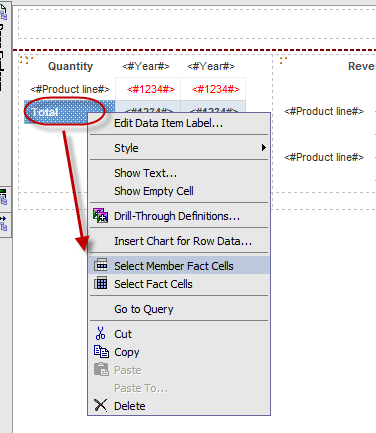Open the Style submenu
Screen dimensions: 376x433
(179, 148)
